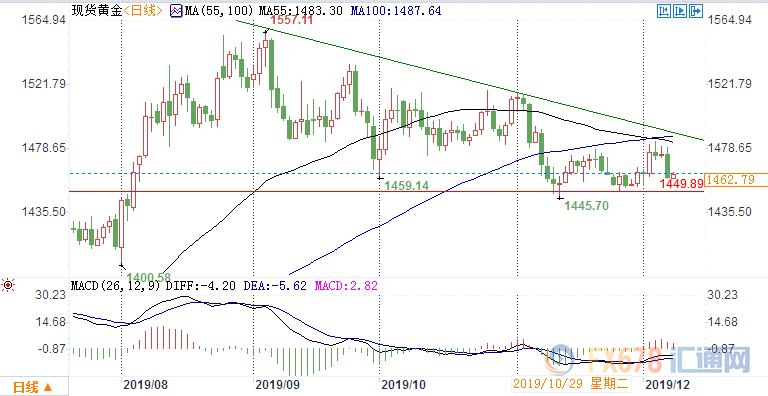Select the 1459.14 low price annotation

407,185
